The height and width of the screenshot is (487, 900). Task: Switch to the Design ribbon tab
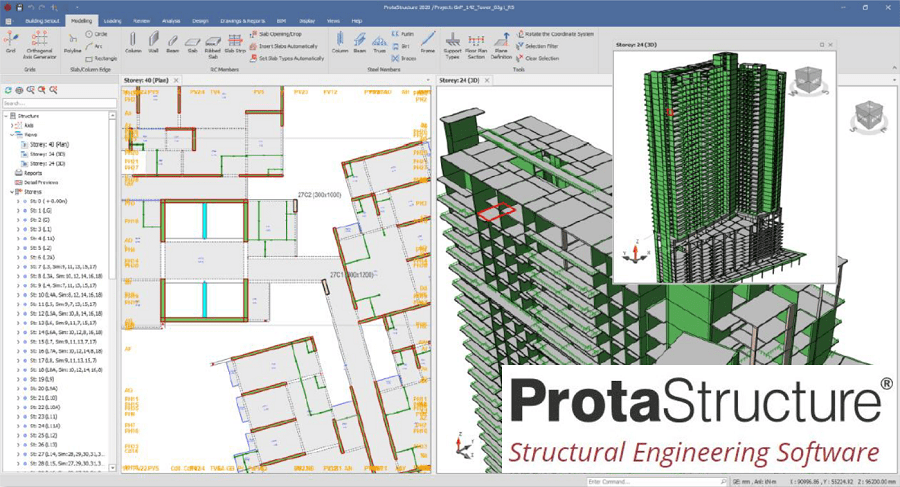tap(200, 21)
